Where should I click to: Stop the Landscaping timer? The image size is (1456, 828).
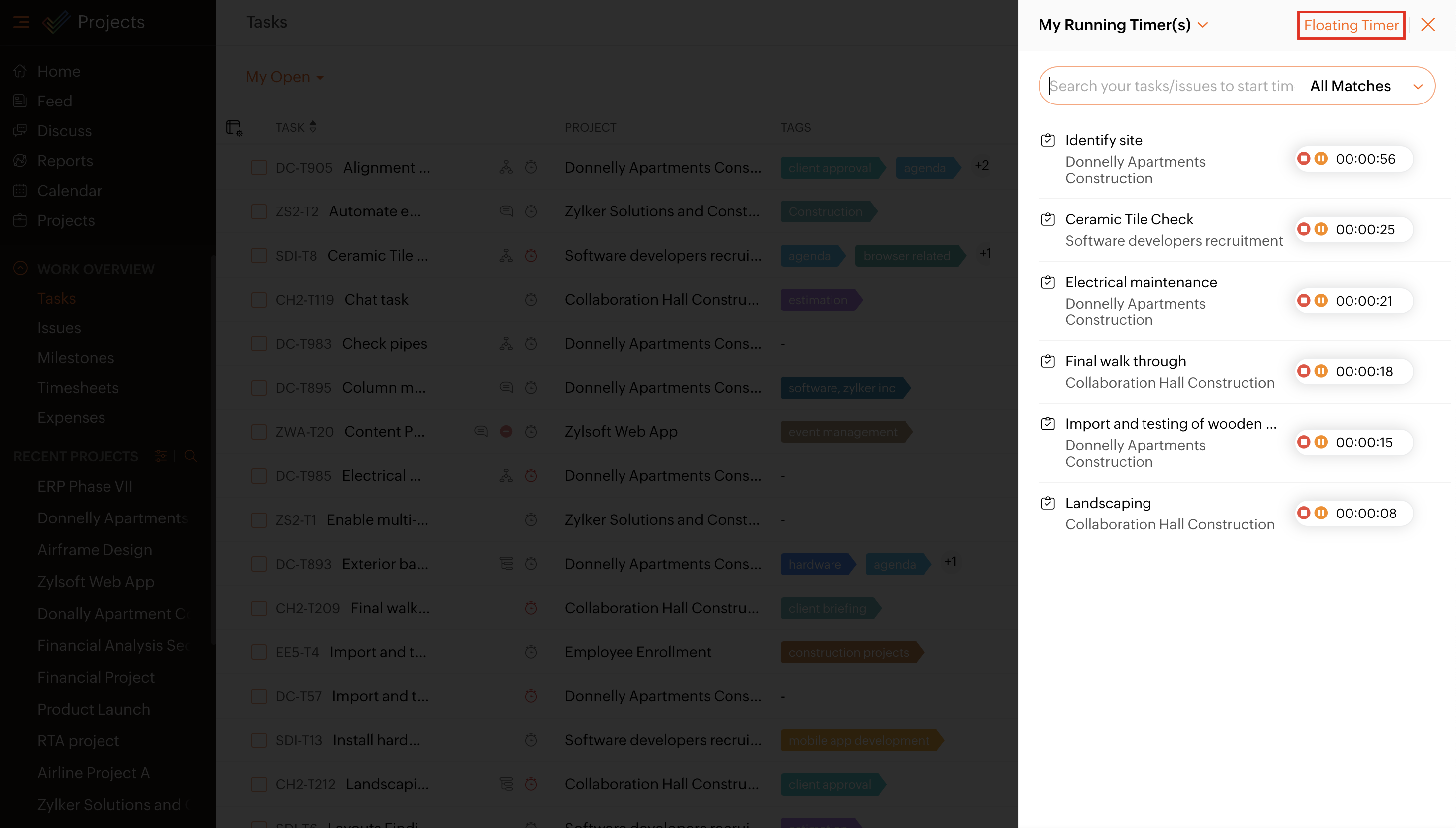pos(1304,513)
